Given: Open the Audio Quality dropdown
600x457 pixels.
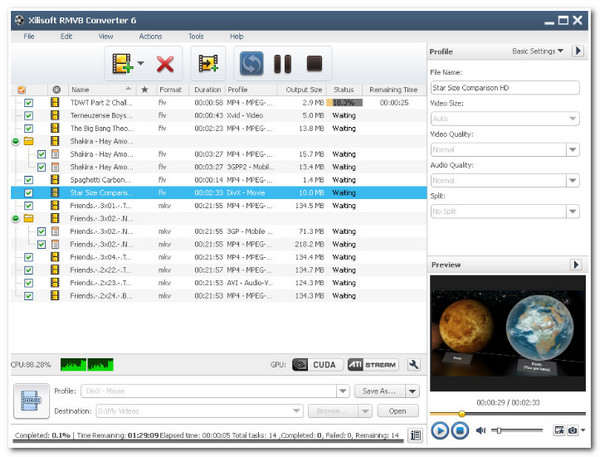Looking at the screenshot, I should coord(572,180).
